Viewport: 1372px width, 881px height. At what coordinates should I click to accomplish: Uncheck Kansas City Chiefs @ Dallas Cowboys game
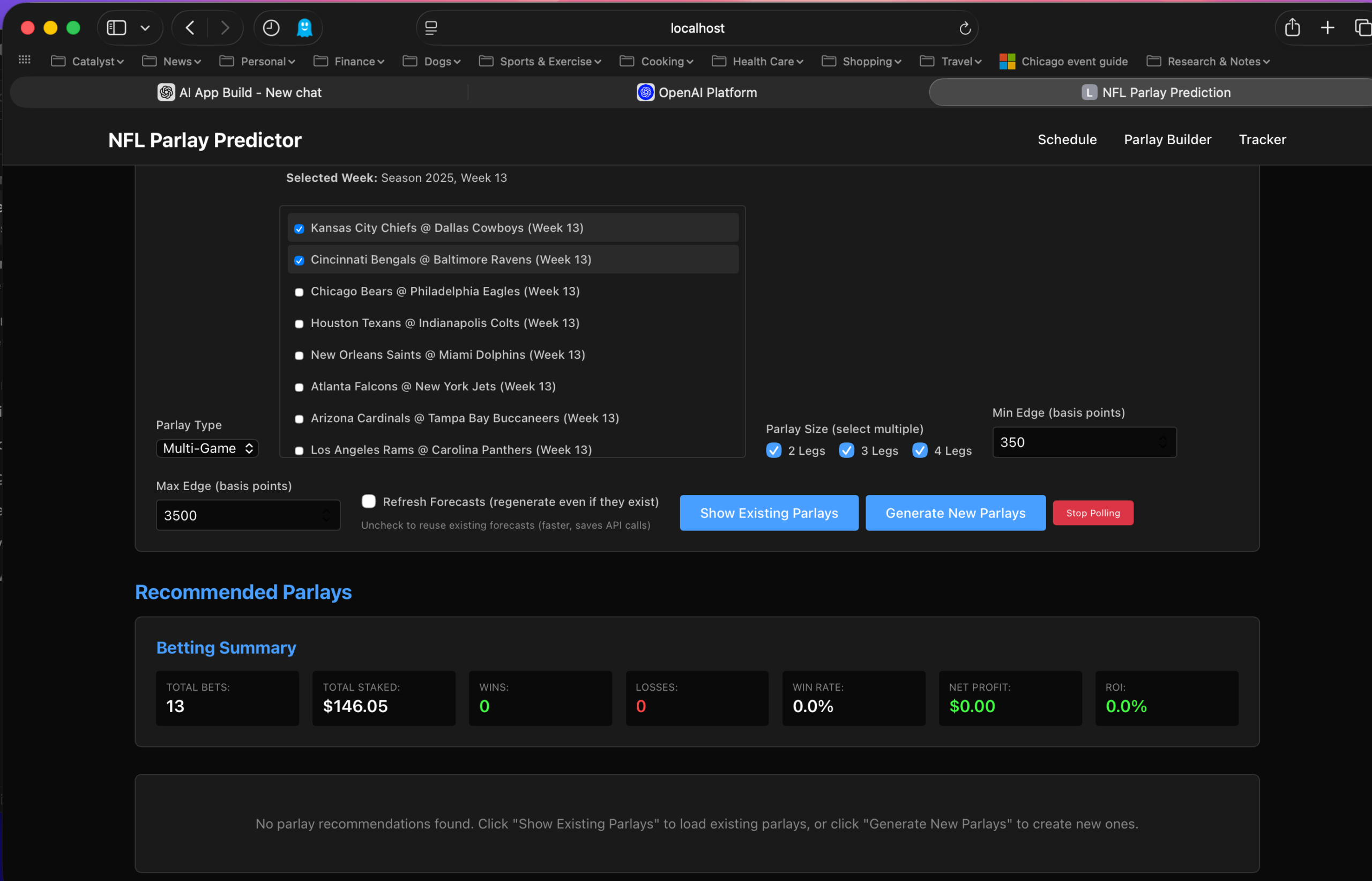coord(299,229)
